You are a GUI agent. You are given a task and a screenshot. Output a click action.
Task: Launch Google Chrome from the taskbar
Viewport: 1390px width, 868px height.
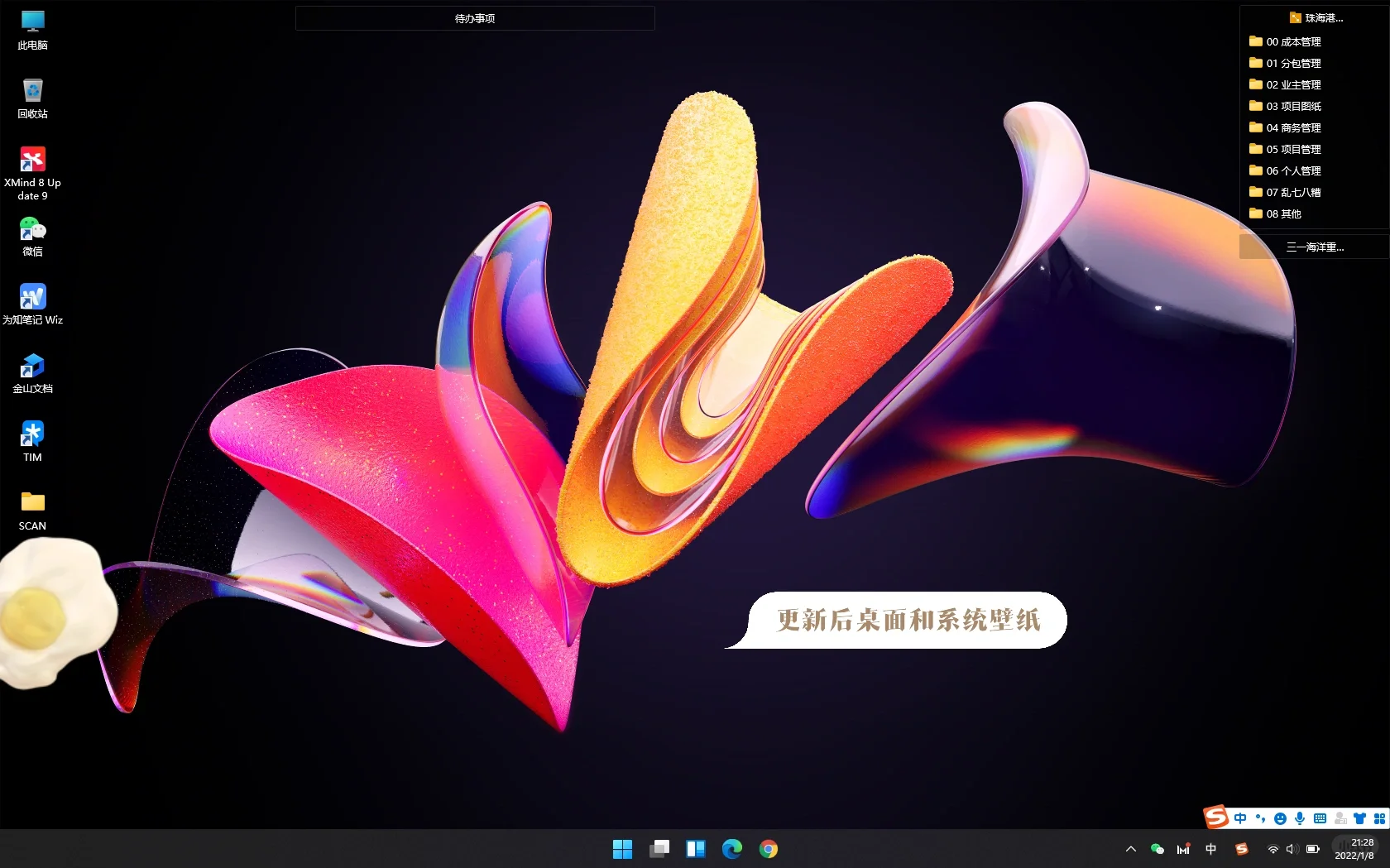[x=768, y=848]
